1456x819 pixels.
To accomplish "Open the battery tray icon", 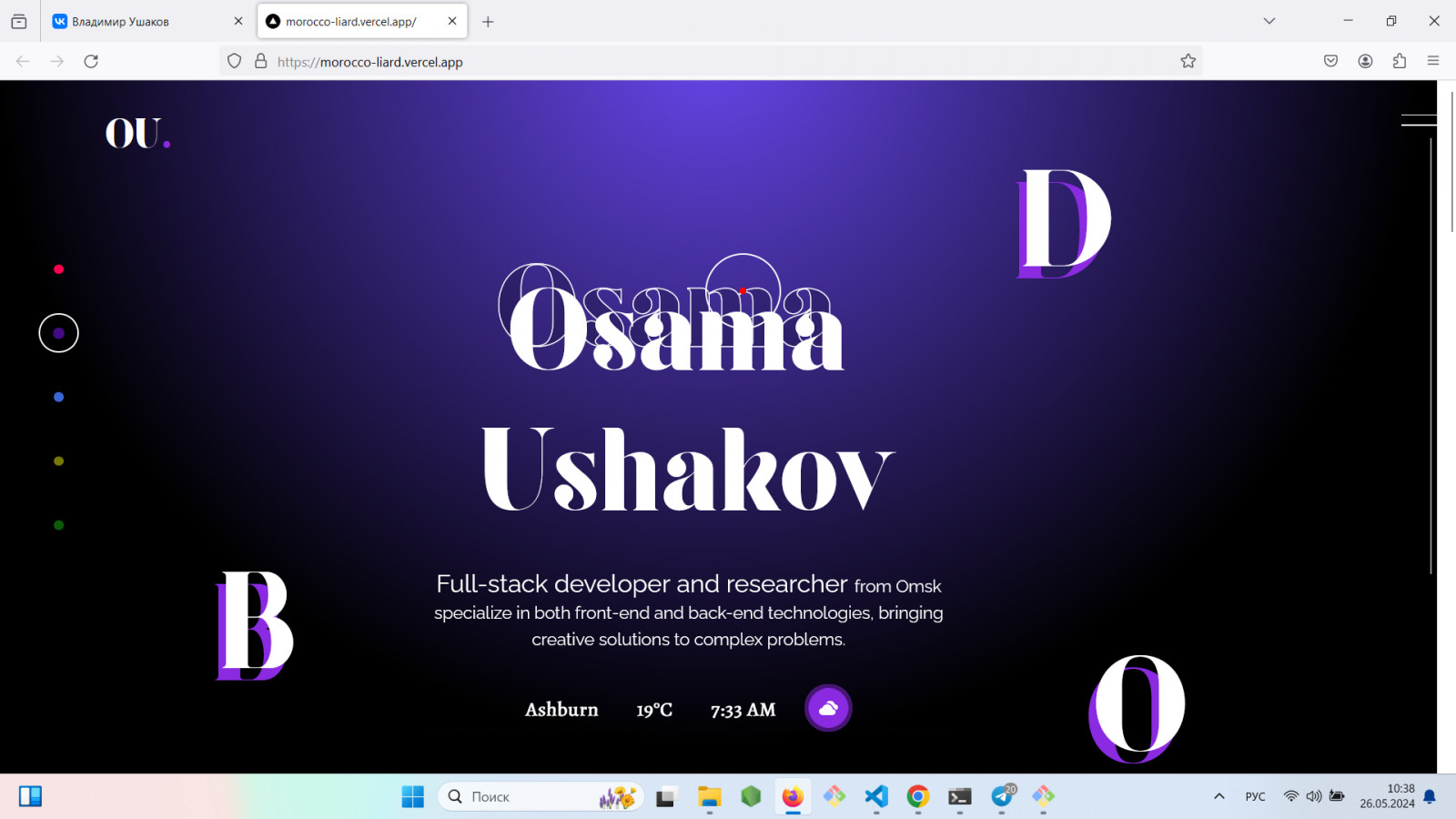I will click(1337, 796).
